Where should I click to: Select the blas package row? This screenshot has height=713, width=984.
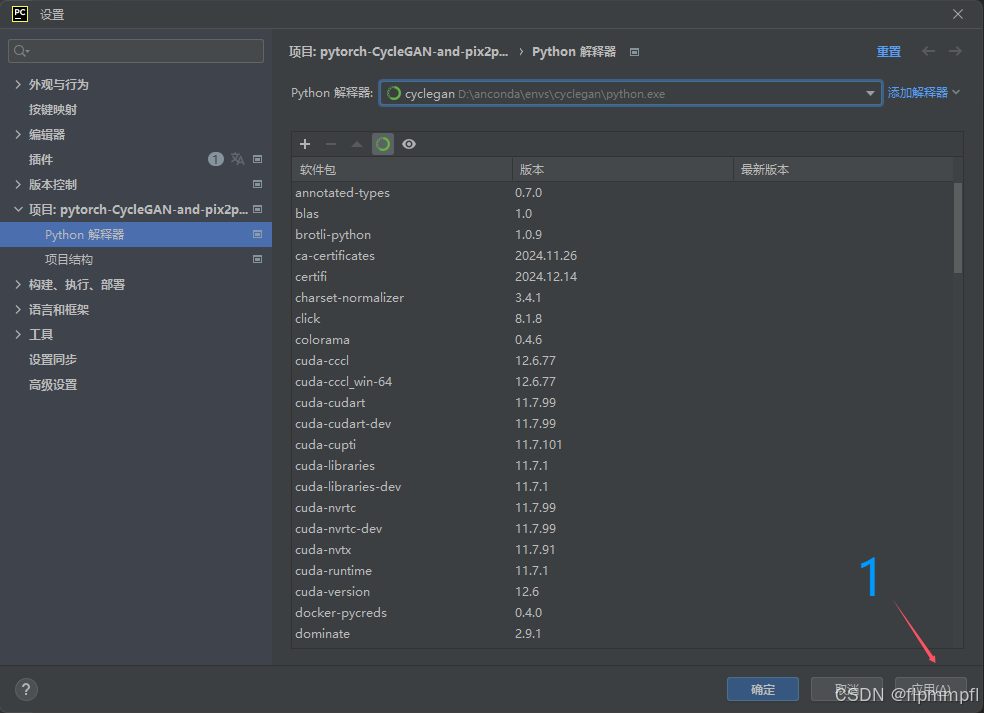[x=622, y=213]
